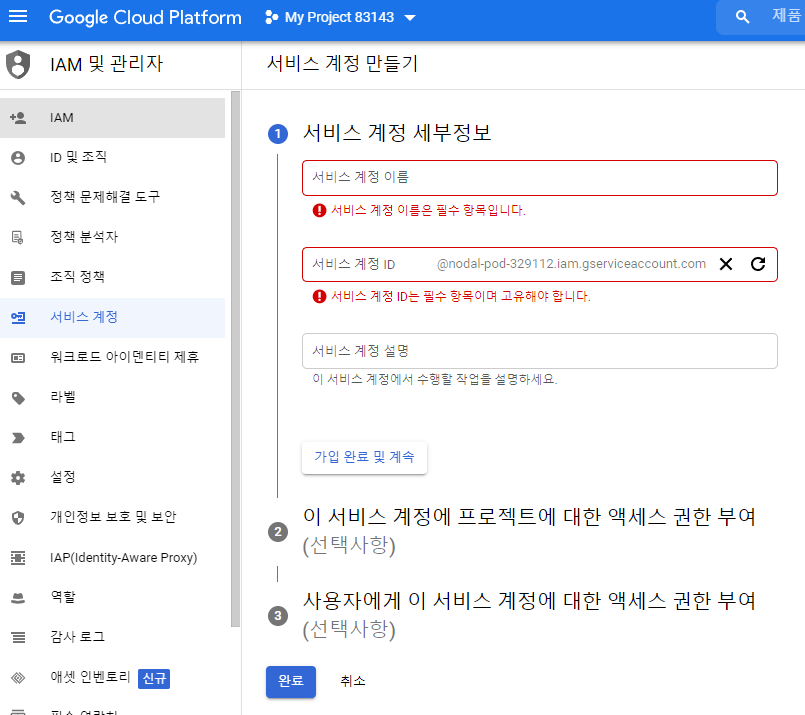Screen dimensions: 805x715
Task: Click the 취소 button
Action: 353,682
